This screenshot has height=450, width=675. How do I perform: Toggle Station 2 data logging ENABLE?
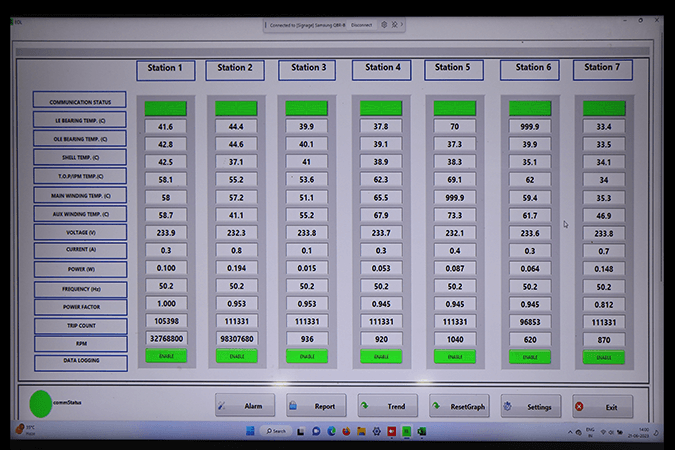[236, 357]
